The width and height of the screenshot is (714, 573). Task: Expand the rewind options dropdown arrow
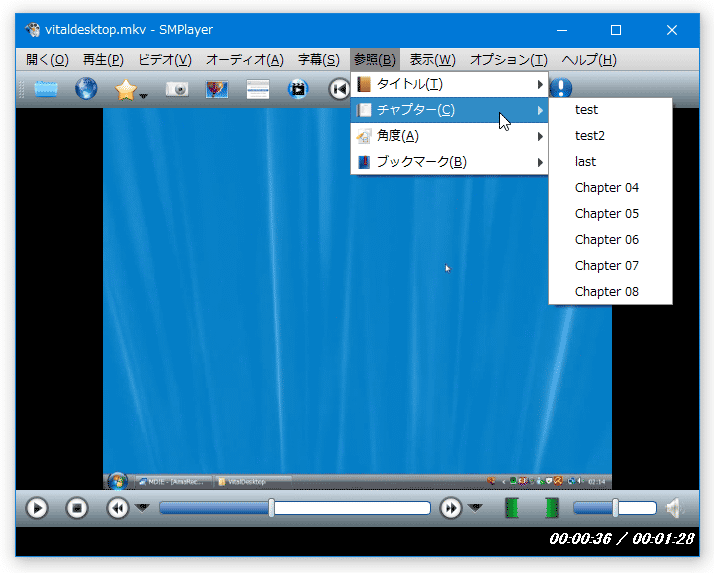click(x=143, y=507)
